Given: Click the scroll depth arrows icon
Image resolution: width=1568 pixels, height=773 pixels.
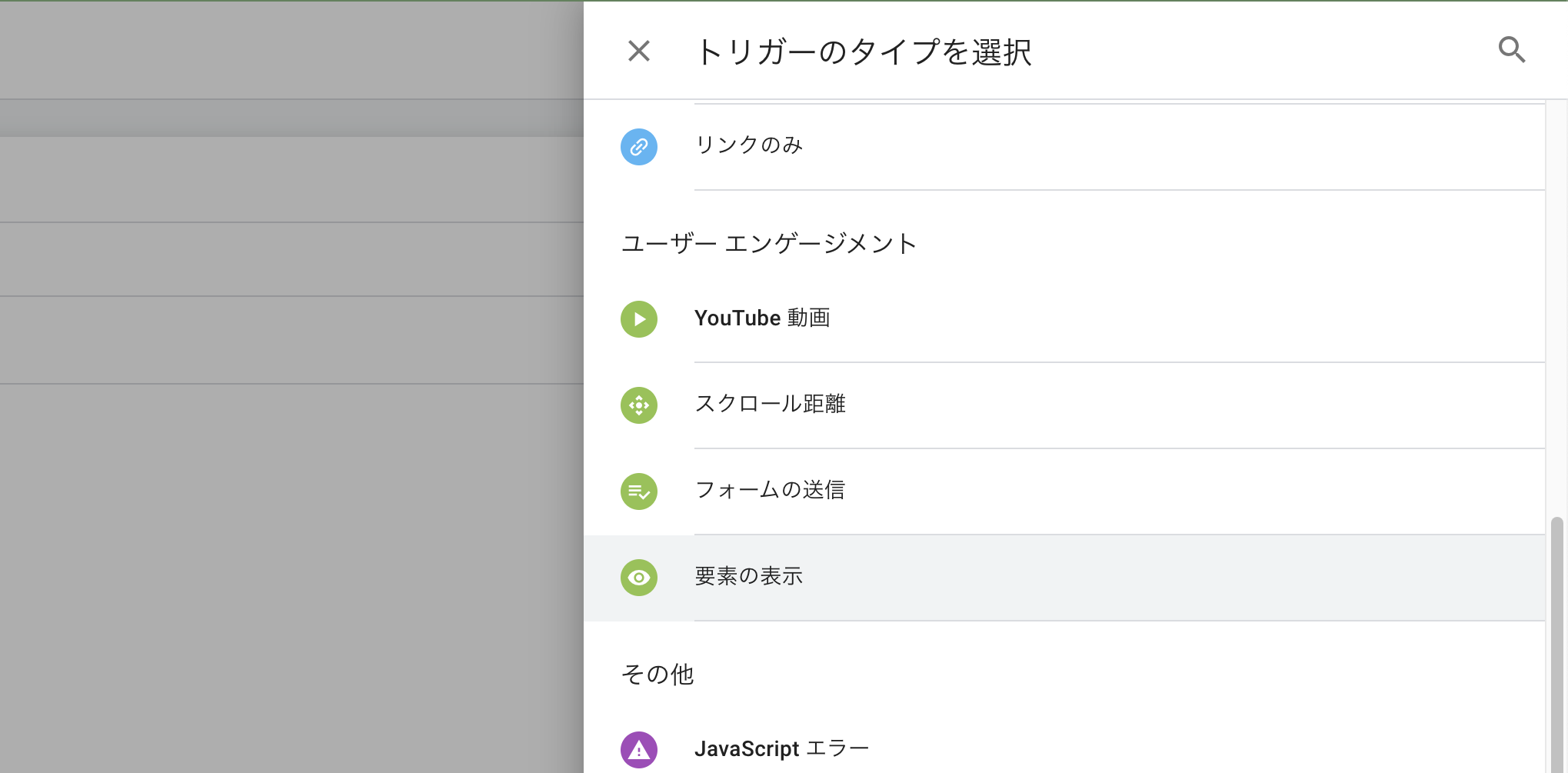Looking at the screenshot, I should pos(638,405).
